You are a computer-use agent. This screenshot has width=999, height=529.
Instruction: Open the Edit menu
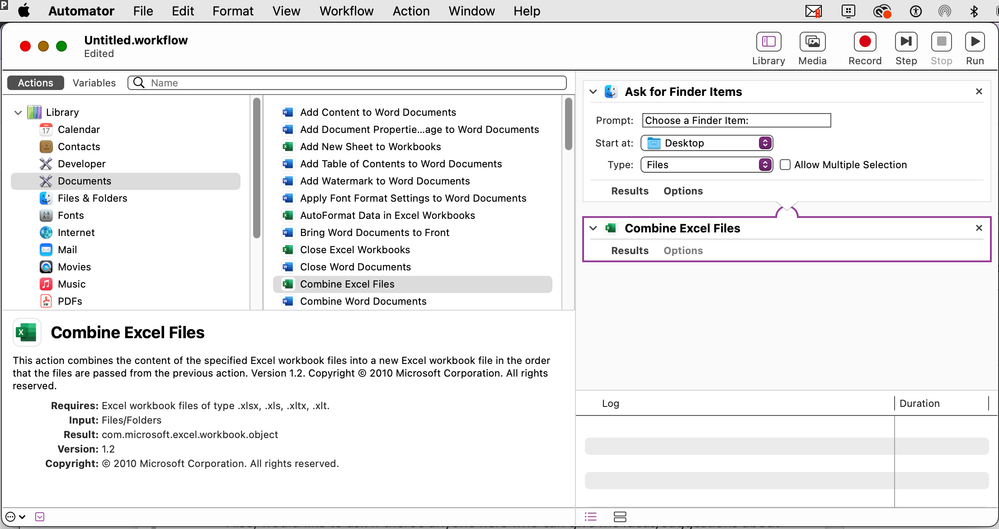183,11
